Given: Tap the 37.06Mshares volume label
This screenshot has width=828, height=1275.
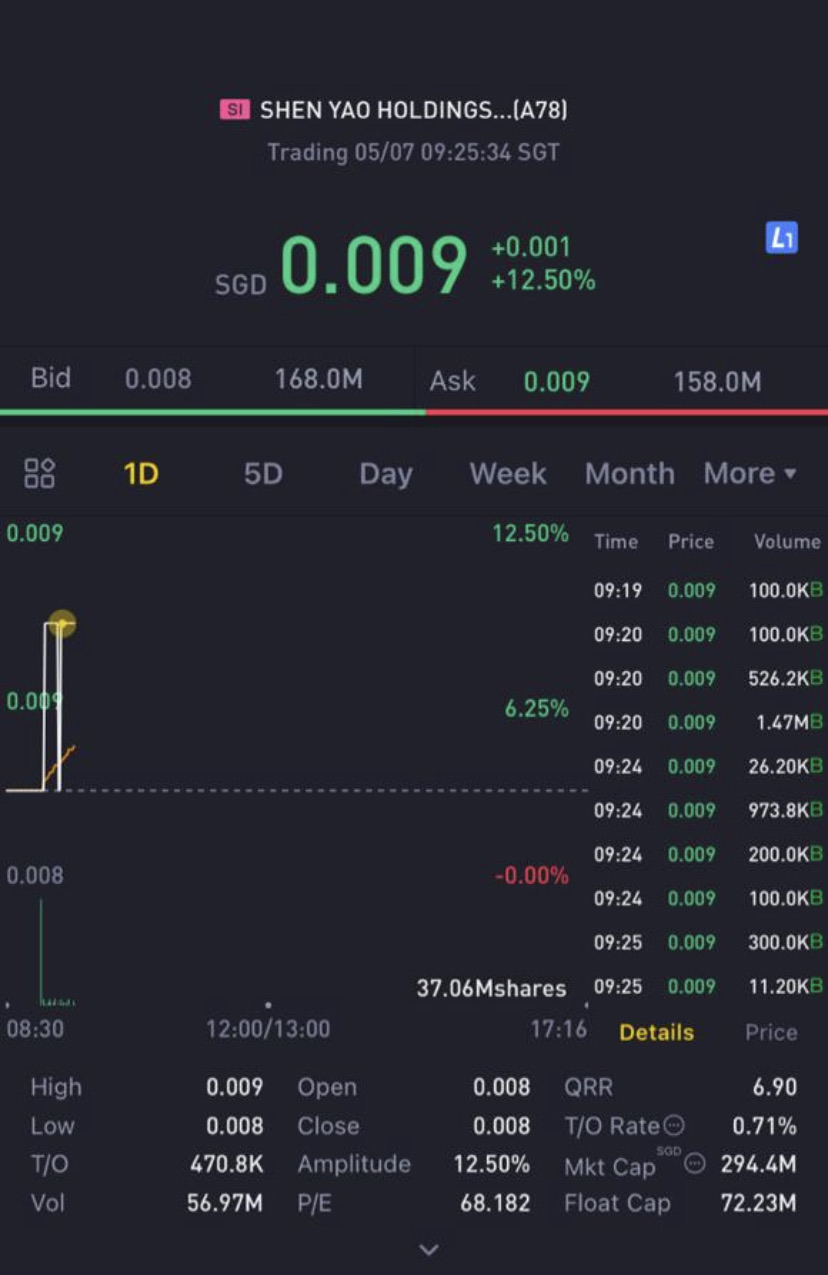Looking at the screenshot, I should 491,988.
